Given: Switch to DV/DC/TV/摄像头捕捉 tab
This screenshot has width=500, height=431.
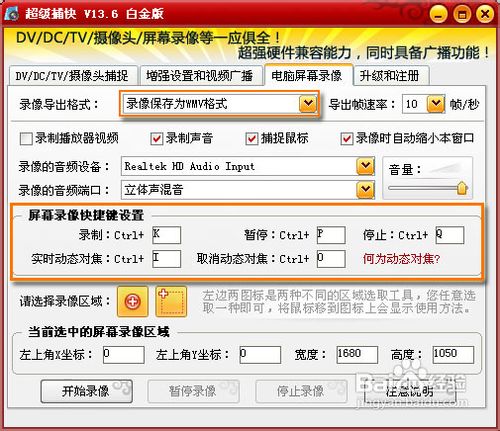Looking at the screenshot, I should click(72, 76).
